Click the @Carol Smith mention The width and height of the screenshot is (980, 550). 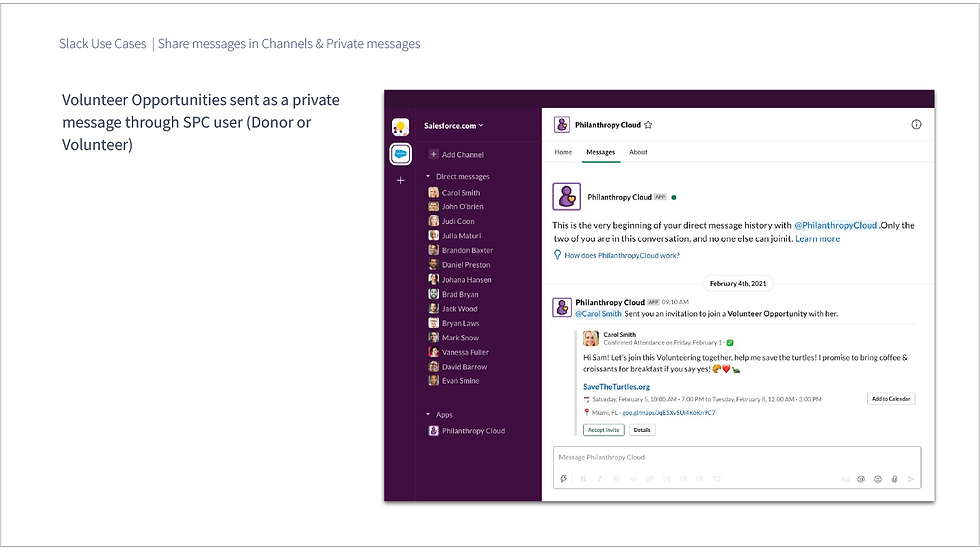[598, 314]
